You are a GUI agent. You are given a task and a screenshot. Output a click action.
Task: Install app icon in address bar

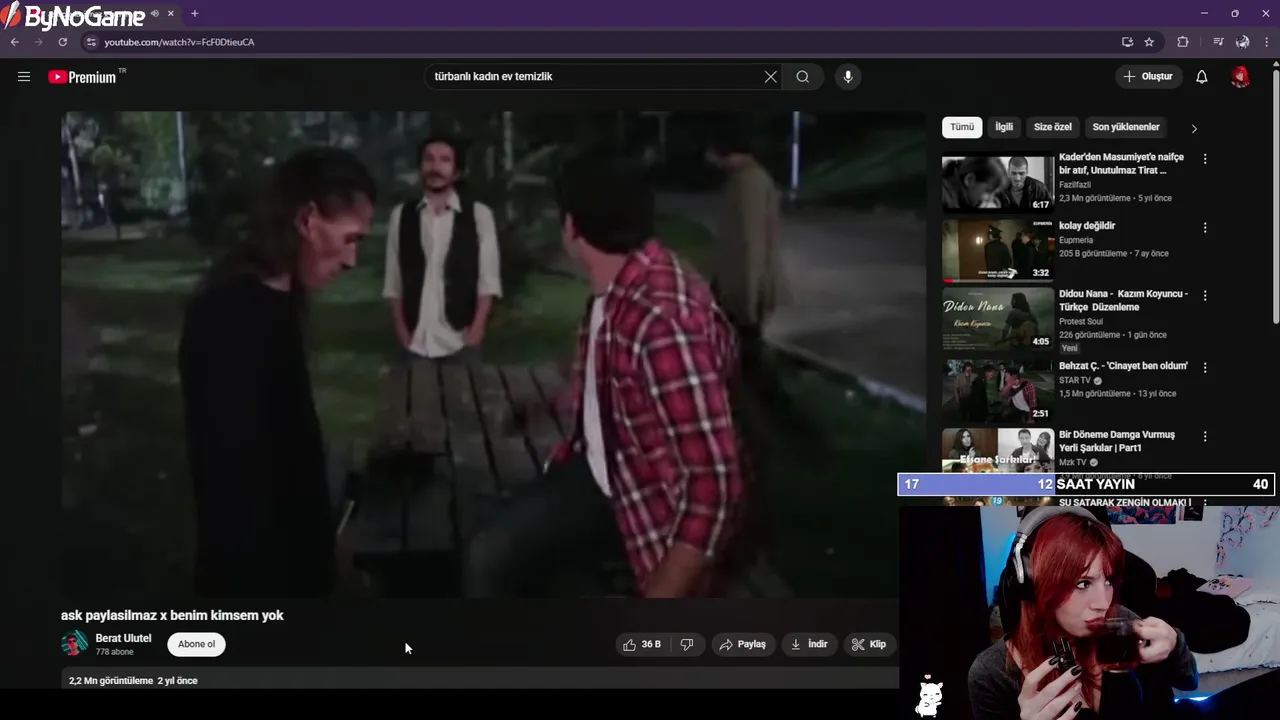click(x=1127, y=42)
